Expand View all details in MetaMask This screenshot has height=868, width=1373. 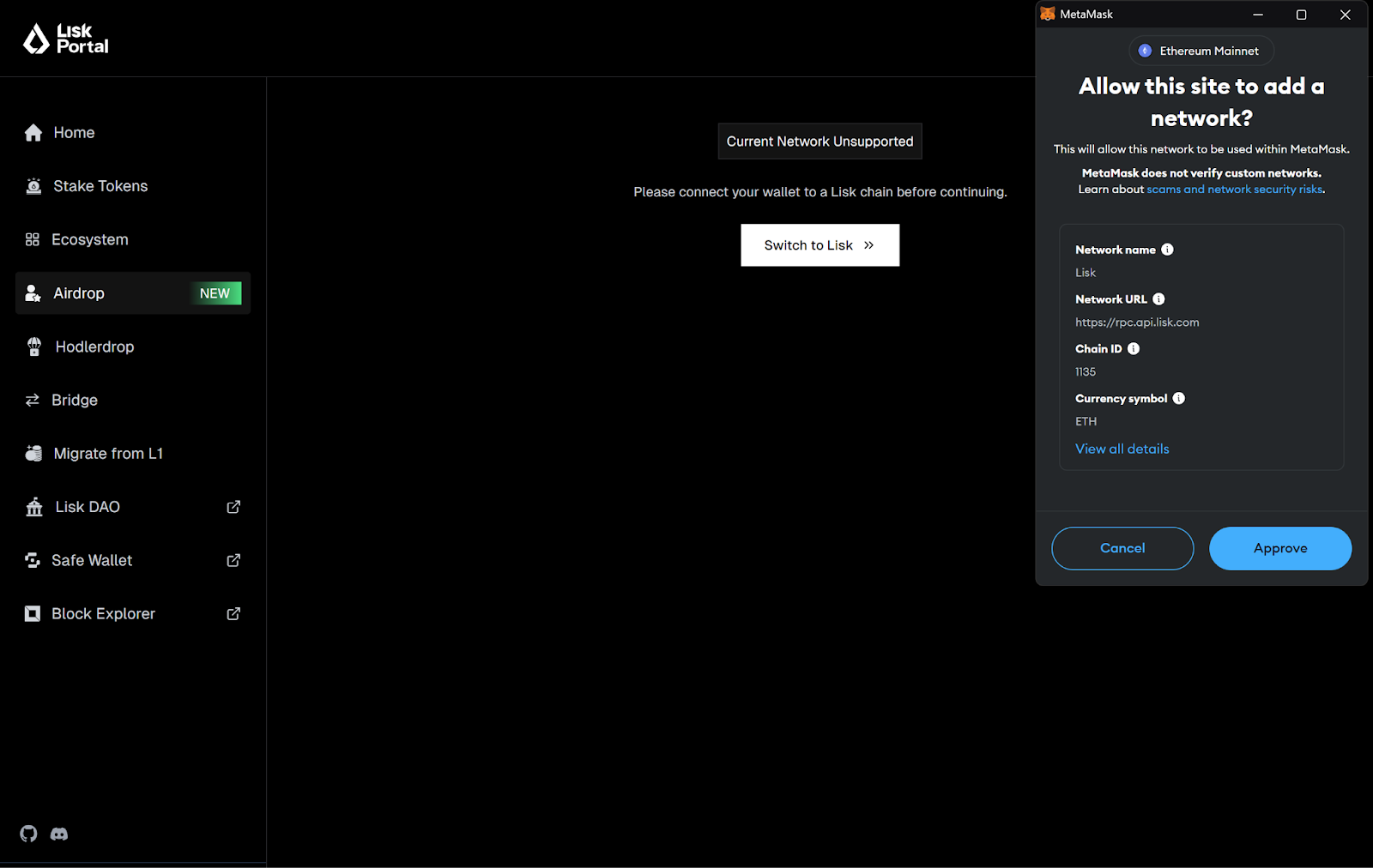1122,449
